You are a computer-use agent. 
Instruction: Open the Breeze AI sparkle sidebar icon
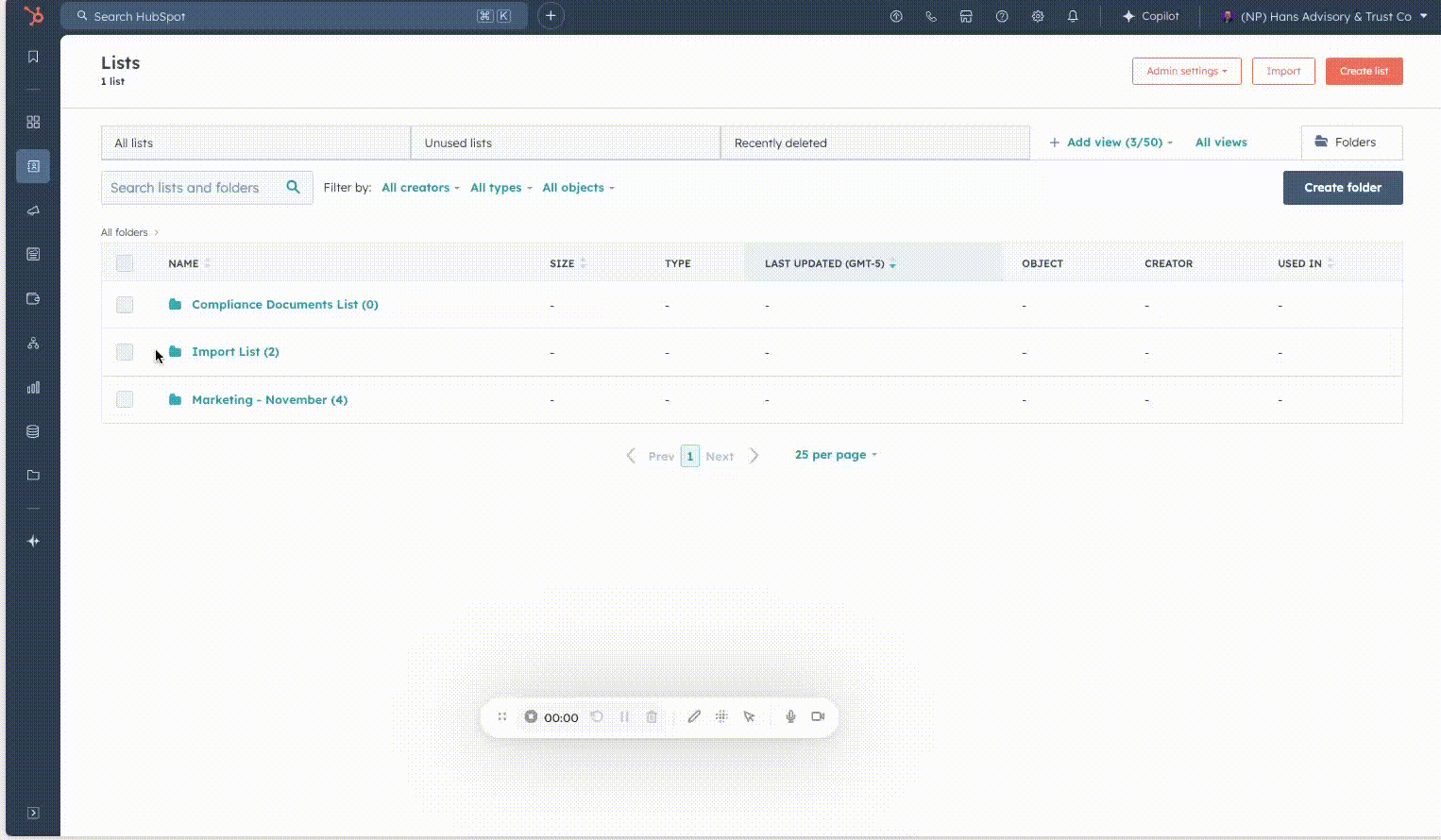click(x=33, y=541)
